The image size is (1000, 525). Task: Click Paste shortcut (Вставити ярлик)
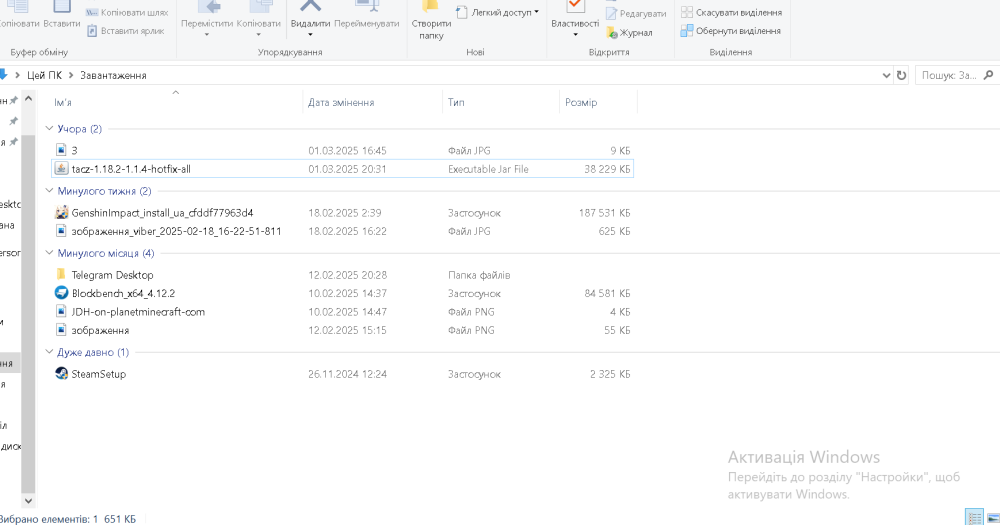(x=126, y=31)
